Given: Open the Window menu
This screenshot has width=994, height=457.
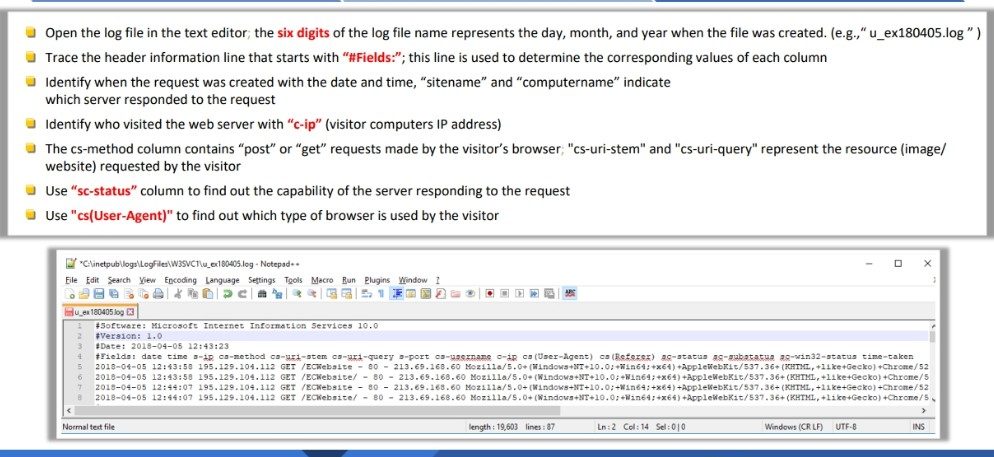Looking at the screenshot, I should pos(413,280).
